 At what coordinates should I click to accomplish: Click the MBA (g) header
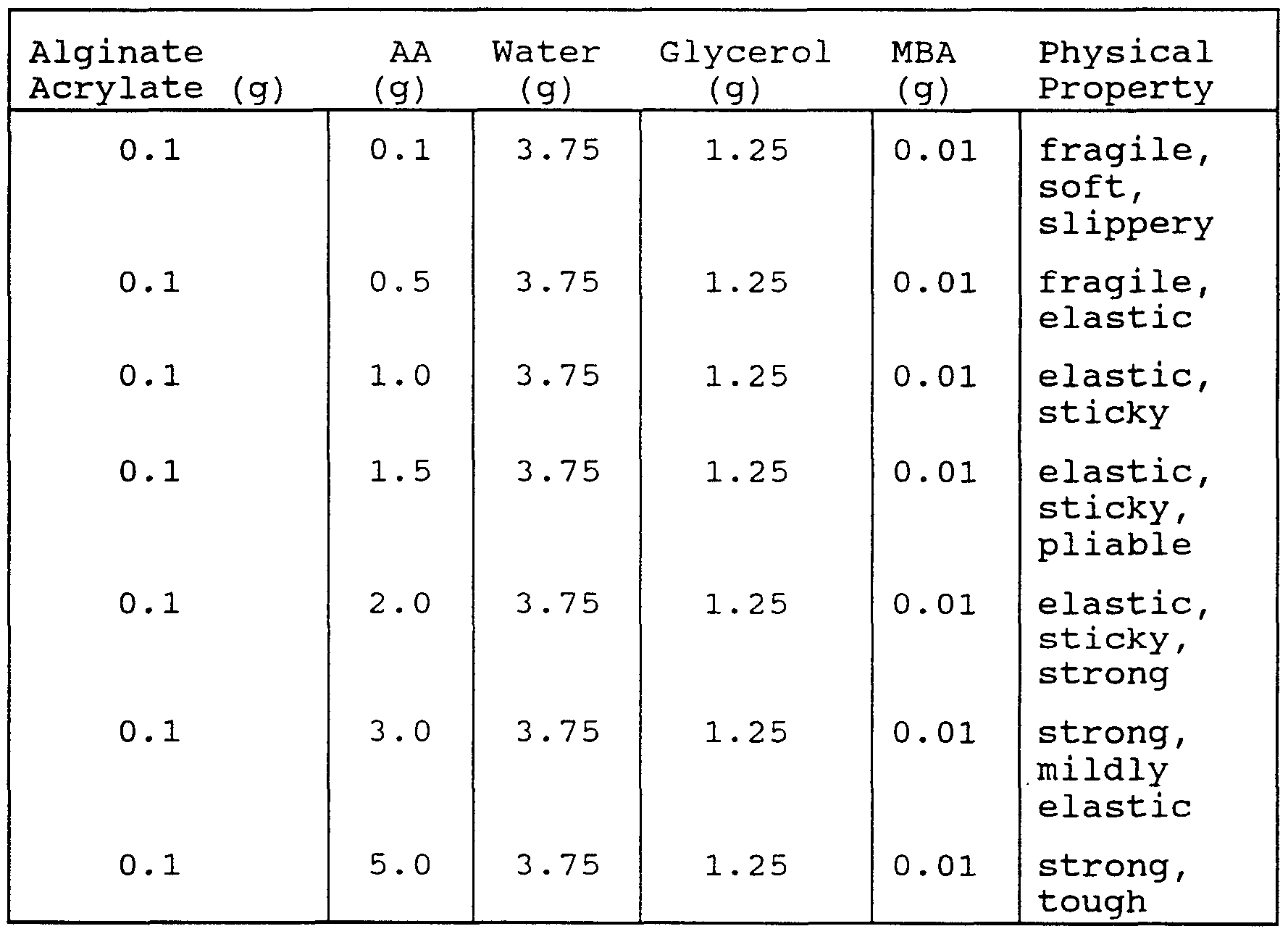point(923,70)
